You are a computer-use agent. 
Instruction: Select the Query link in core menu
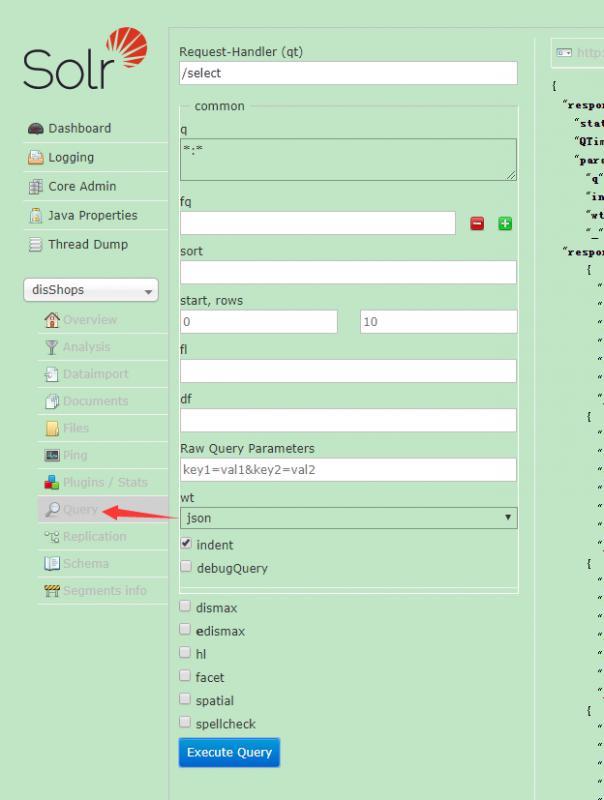coord(80,509)
